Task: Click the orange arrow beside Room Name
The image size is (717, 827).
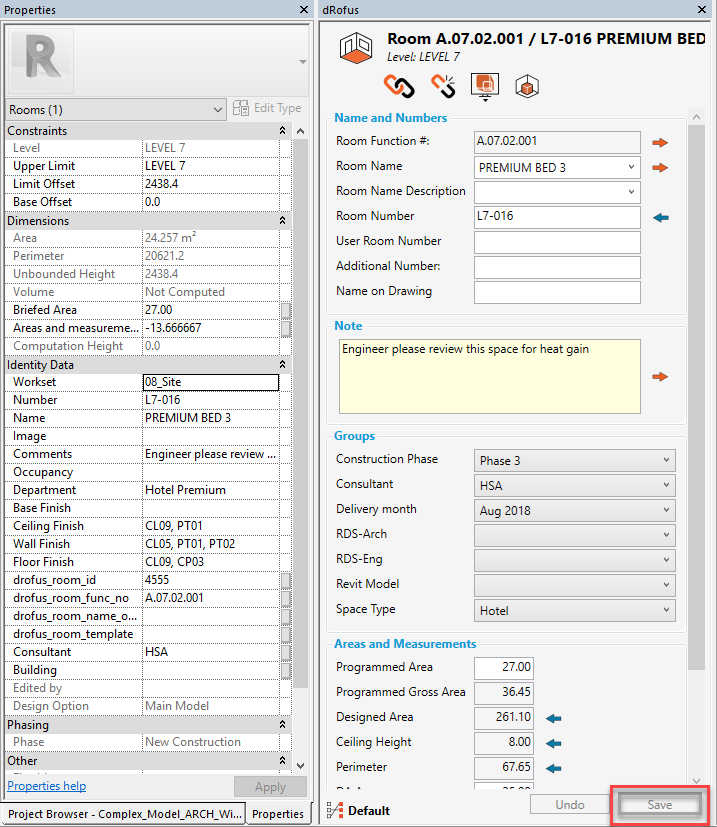Action: point(660,167)
